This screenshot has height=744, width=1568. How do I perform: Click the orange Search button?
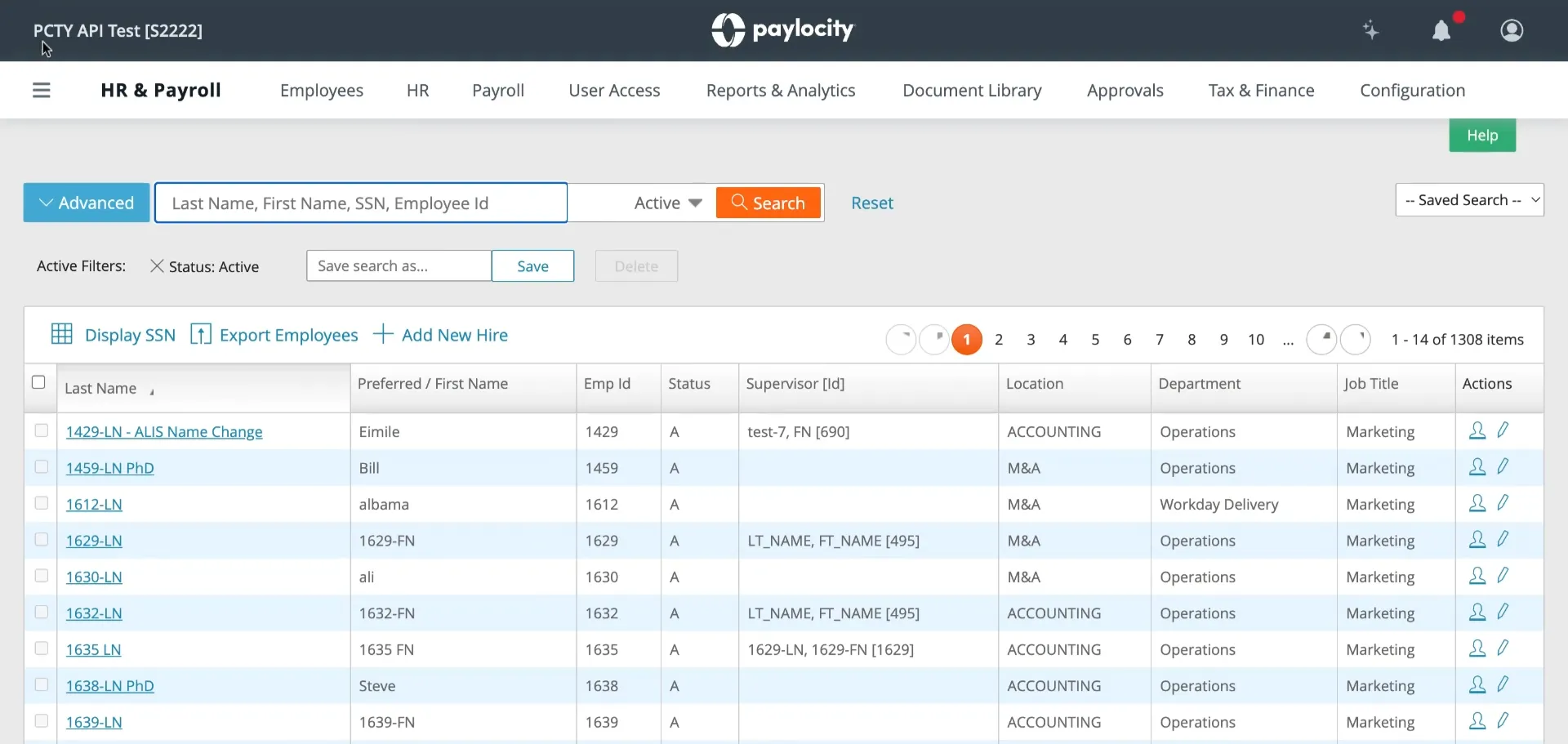click(x=768, y=203)
